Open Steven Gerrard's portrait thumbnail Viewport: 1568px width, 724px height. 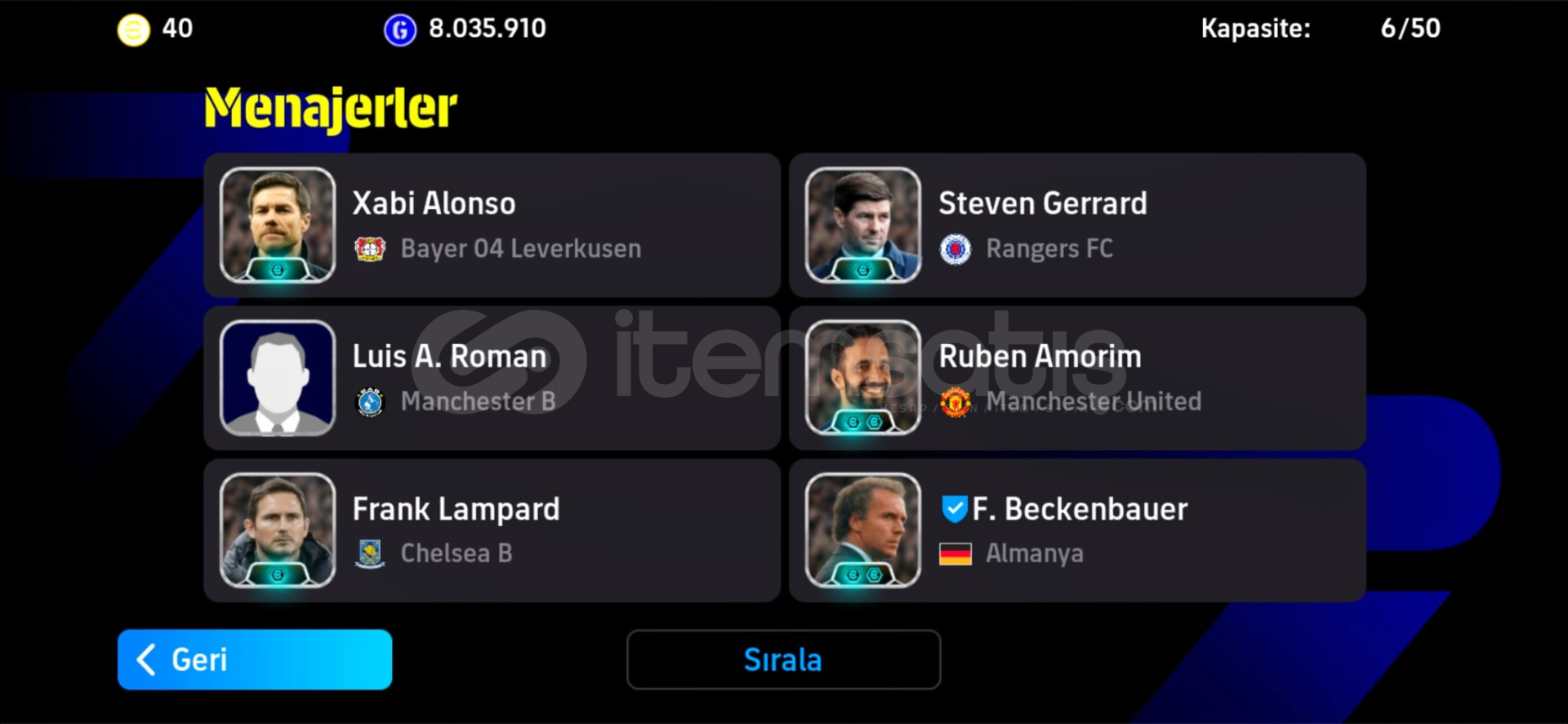(863, 225)
